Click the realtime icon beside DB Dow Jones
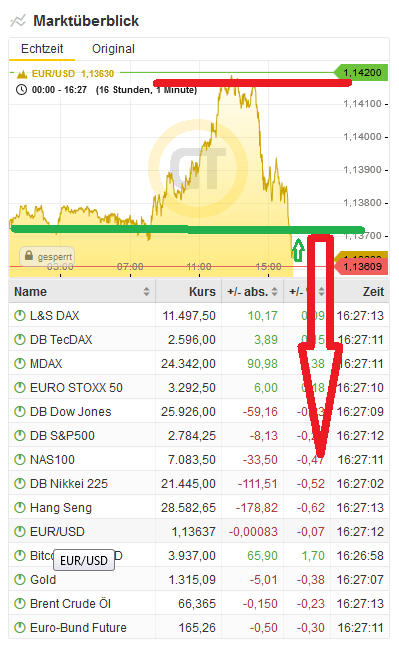The image size is (399, 645). [20, 411]
